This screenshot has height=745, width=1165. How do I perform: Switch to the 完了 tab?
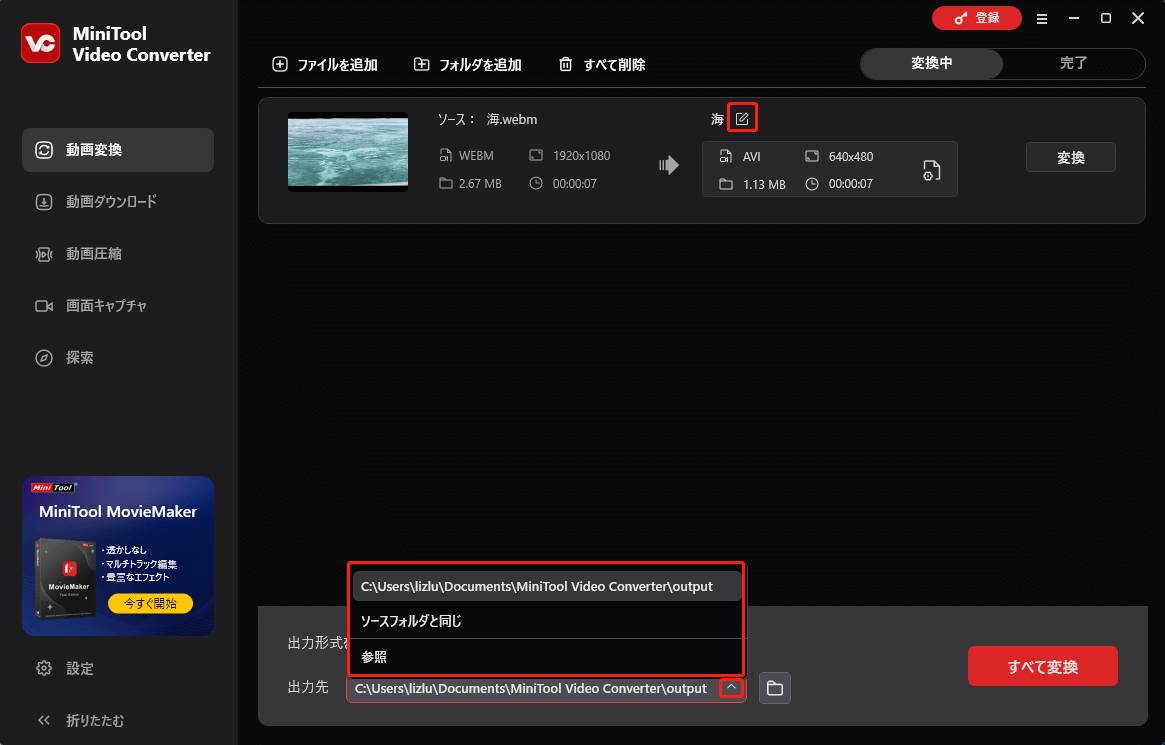pos(1074,63)
